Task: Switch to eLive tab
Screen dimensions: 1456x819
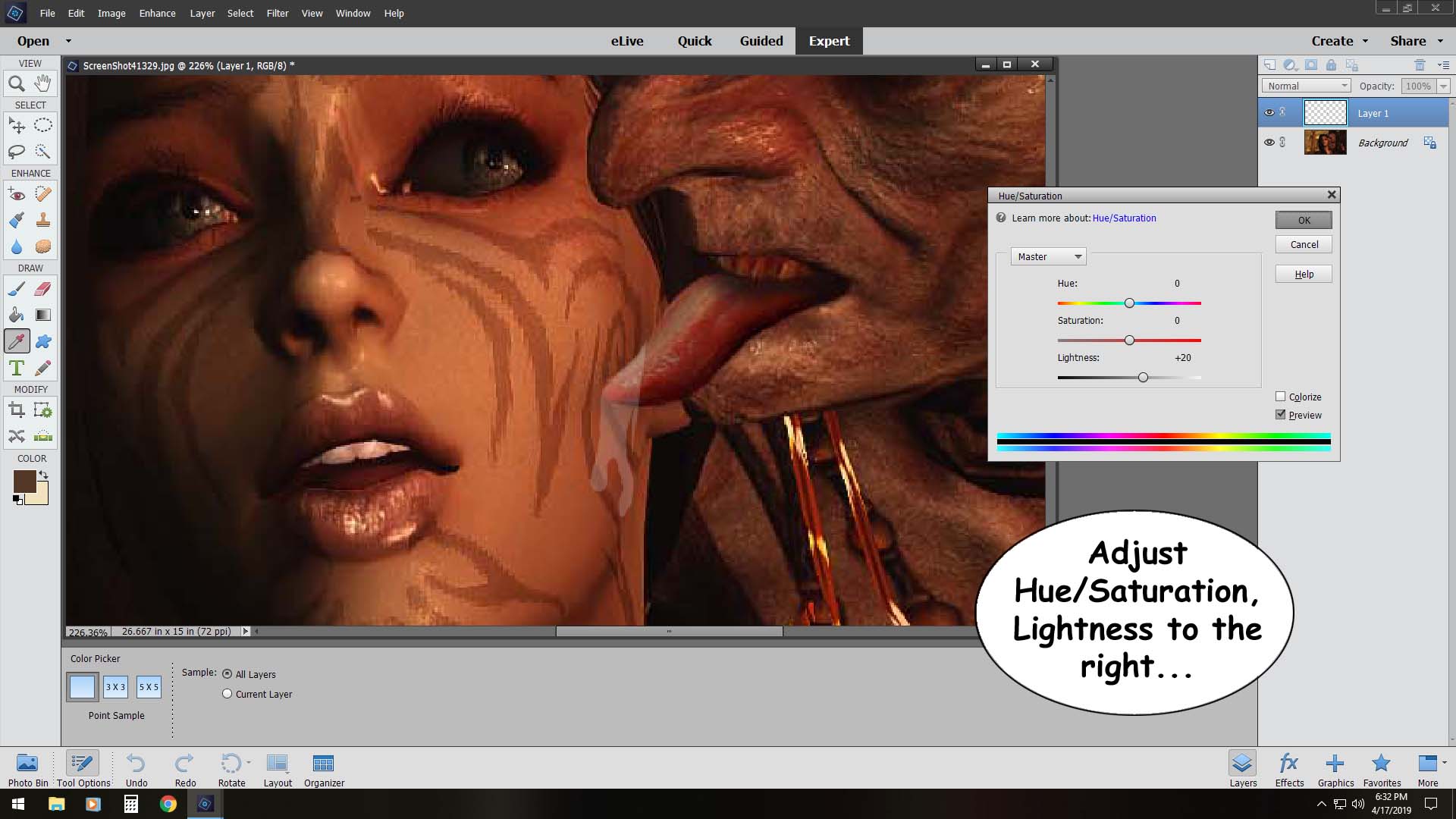Action: click(x=627, y=41)
